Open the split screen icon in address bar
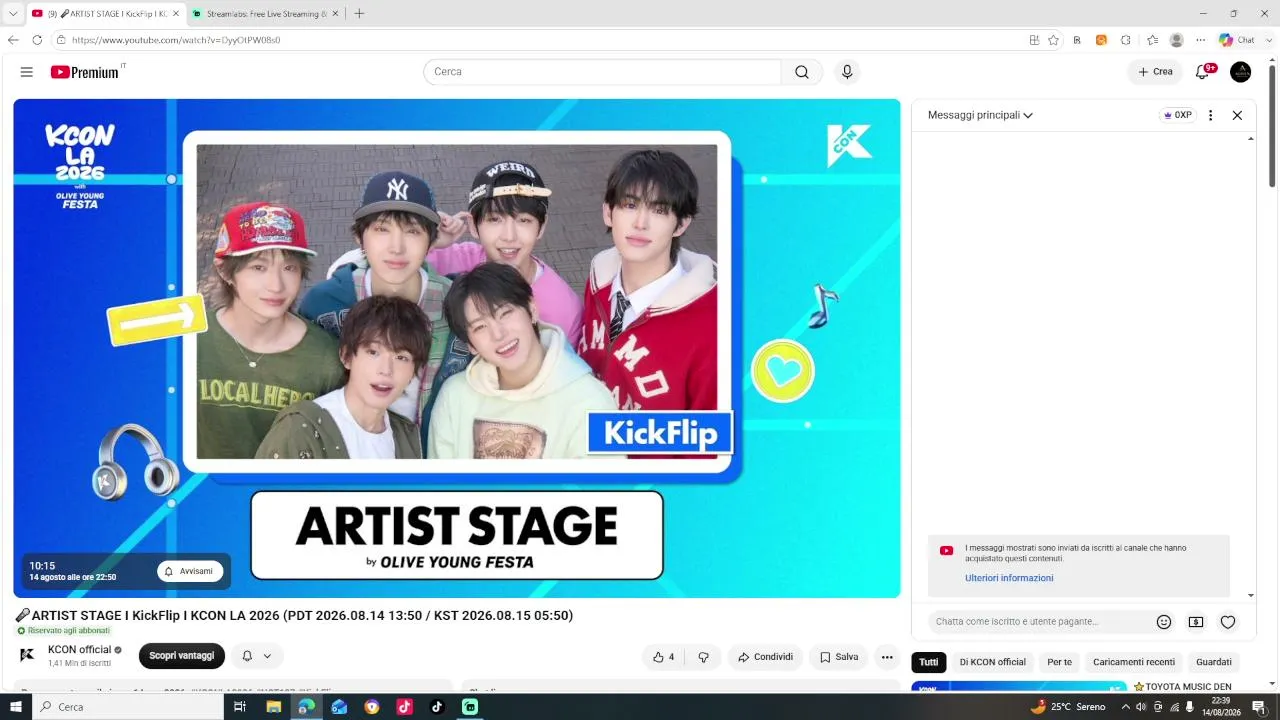 [1034, 40]
